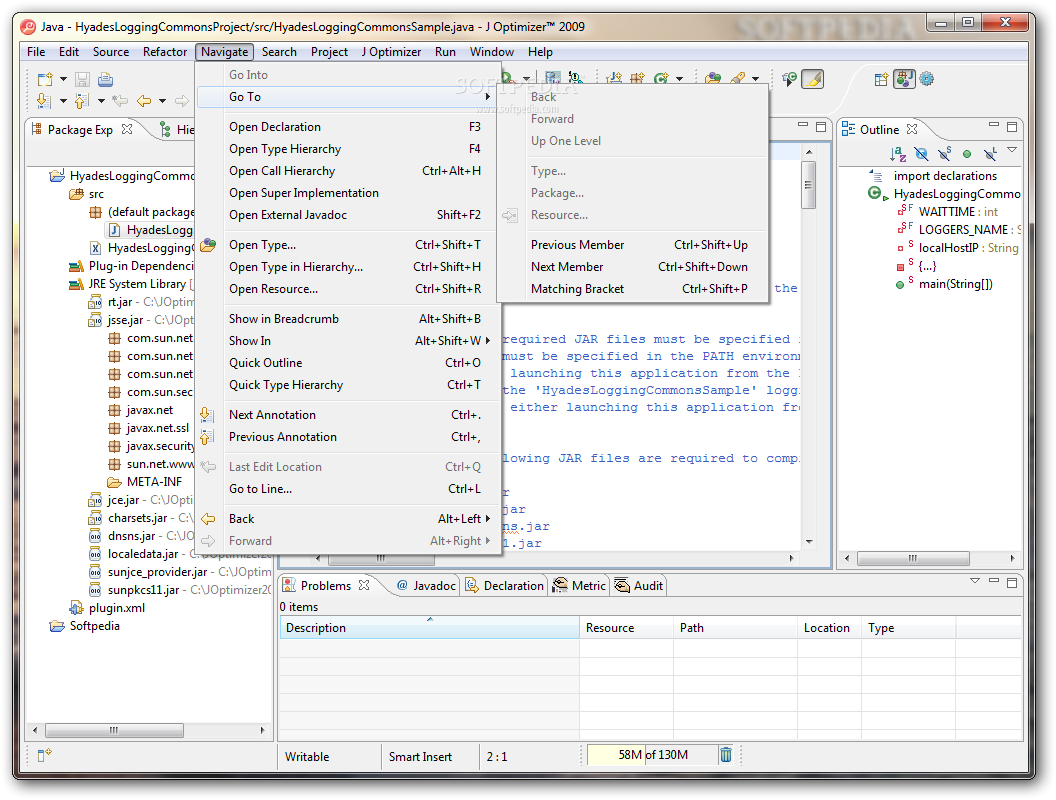Image resolution: width=1056 pixels, height=800 pixels.
Task: Click the Print toolbar icon
Action: click(105, 79)
